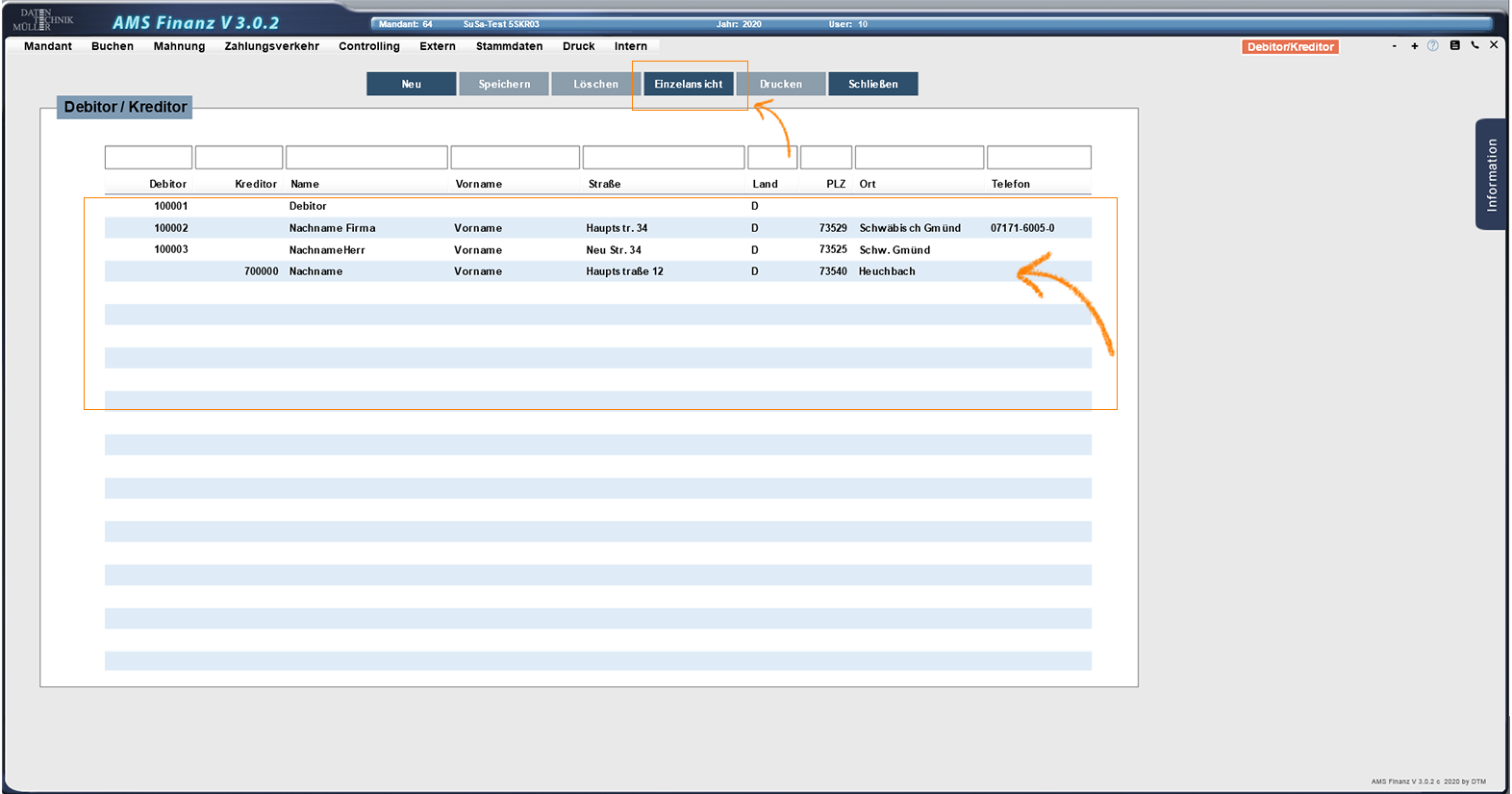Open the Controlling menu
1512x794 pixels.
coord(368,46)
